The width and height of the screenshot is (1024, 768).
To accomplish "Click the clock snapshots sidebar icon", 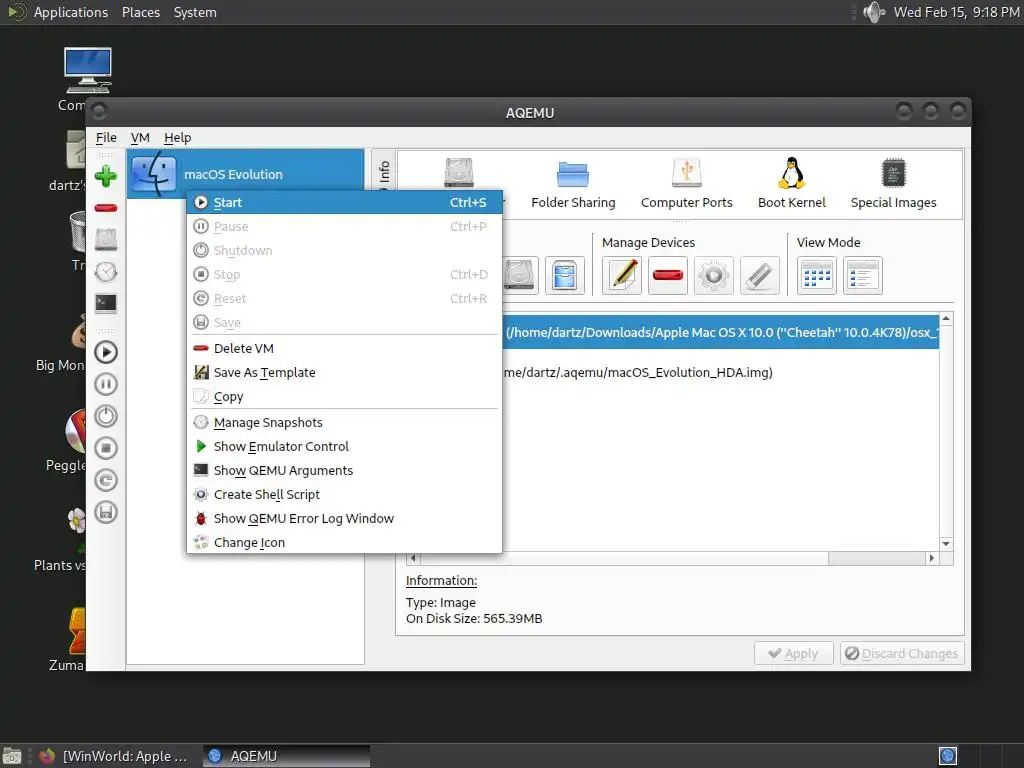I will click(x=106, y=272).
